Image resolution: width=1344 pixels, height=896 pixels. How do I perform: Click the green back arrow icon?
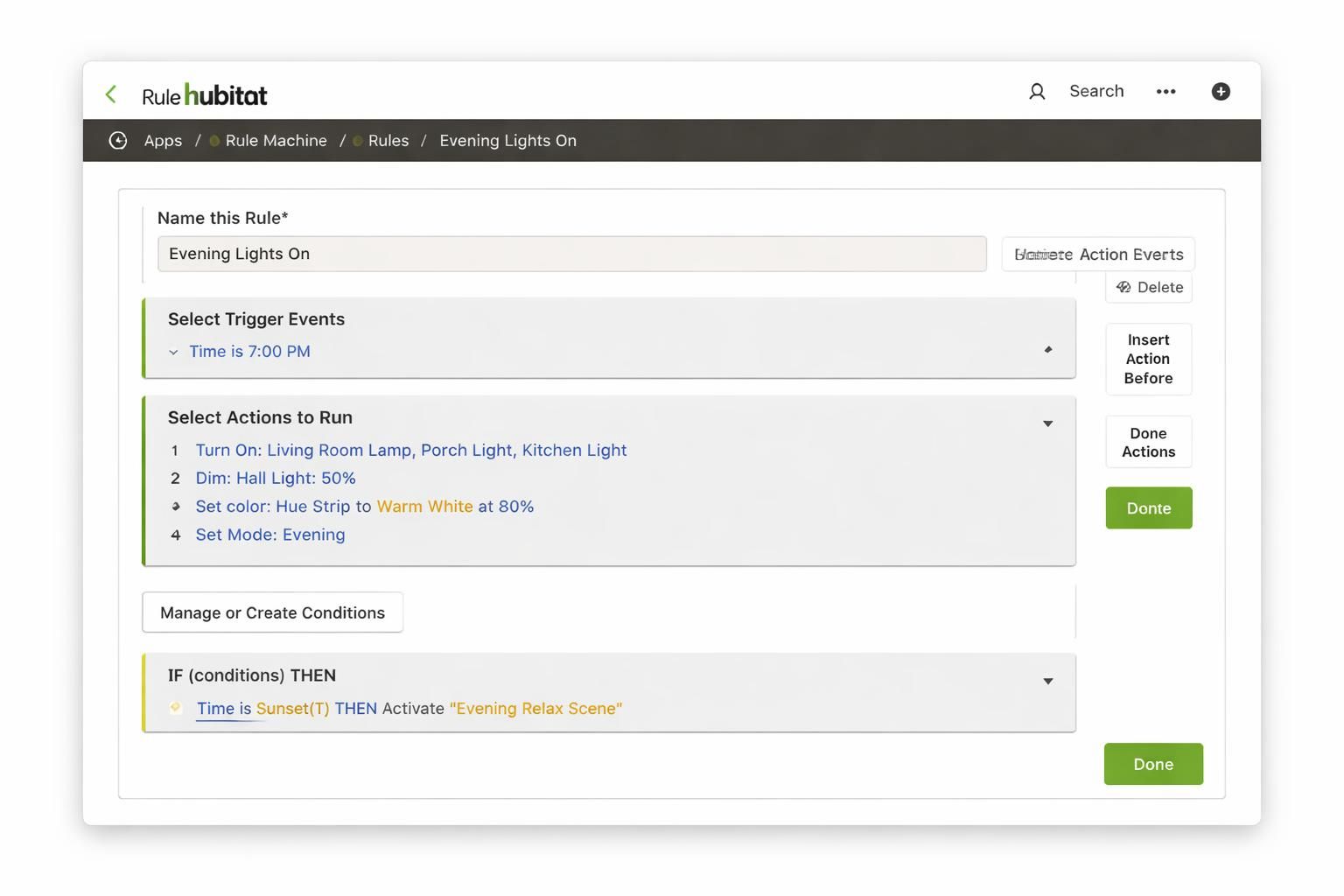point(111,94)
